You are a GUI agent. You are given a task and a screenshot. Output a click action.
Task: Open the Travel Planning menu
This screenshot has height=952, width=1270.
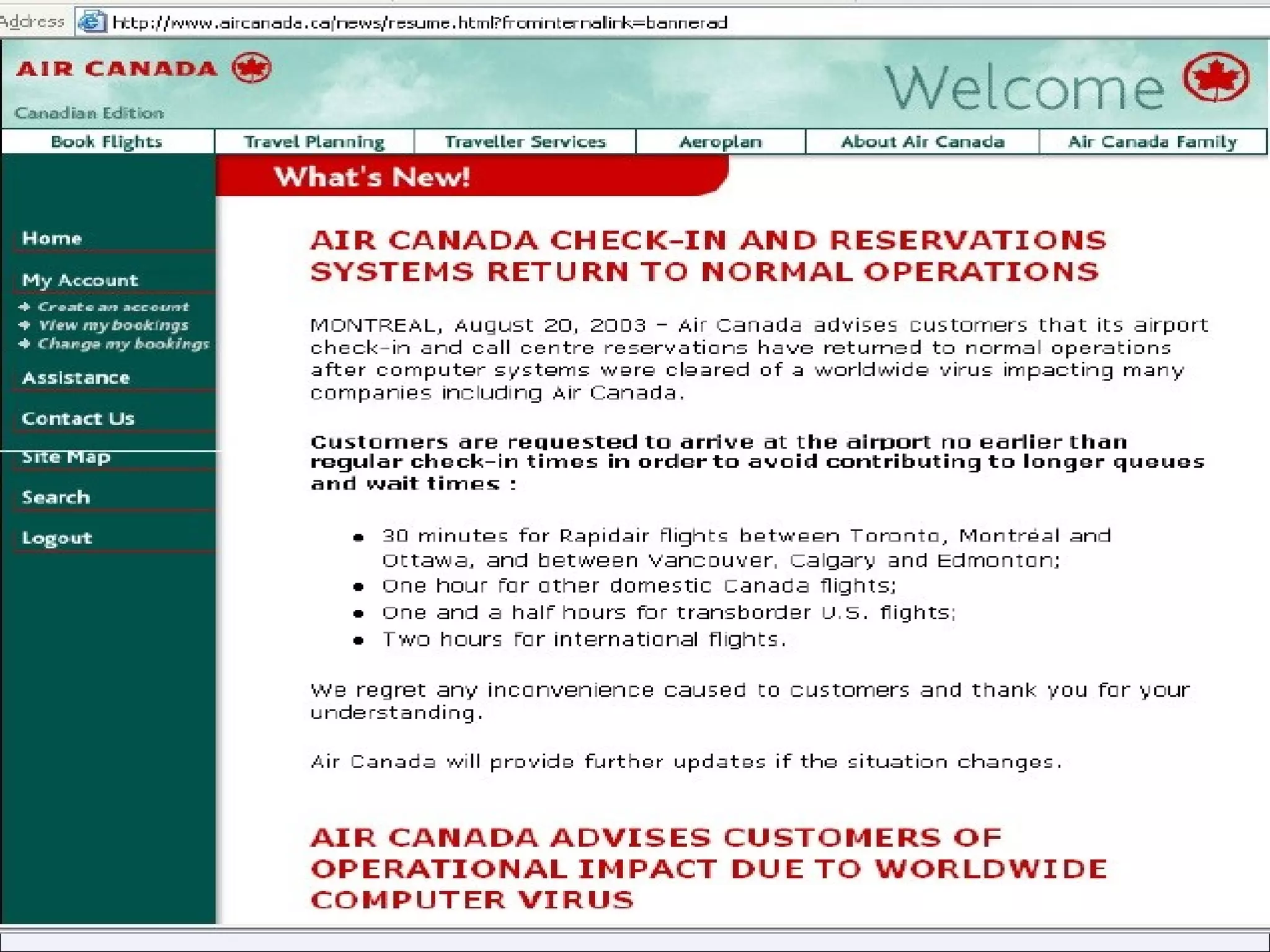[x=314, y=142]
